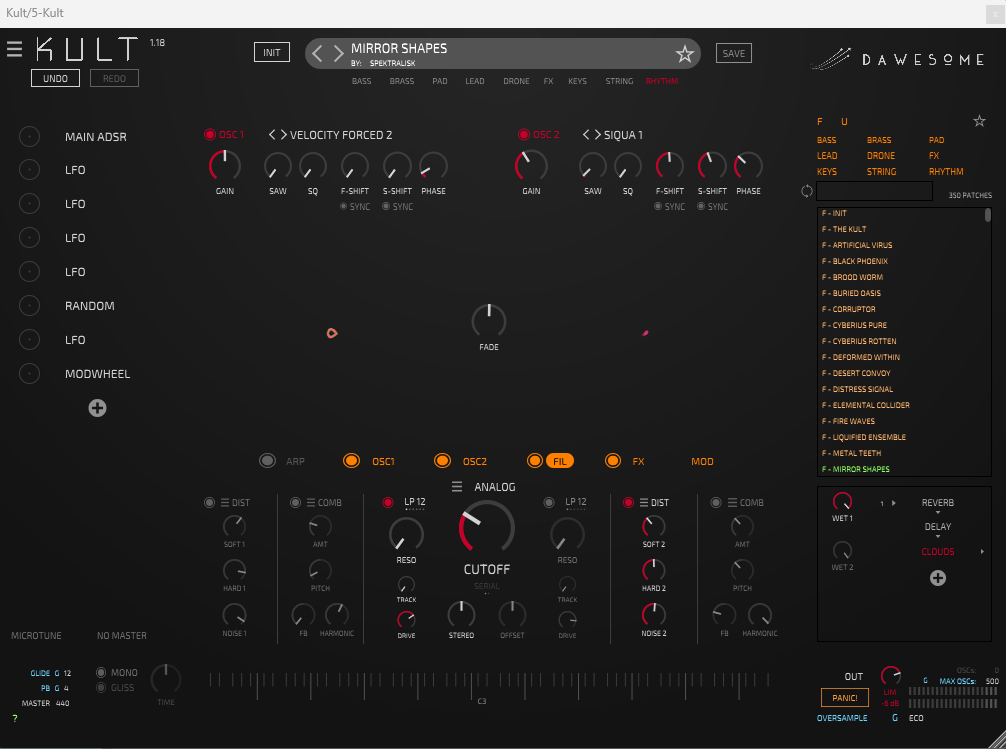Viewport: 1006px width, 749px height.
Task: Switch to the OSC1 tab
Action: coord(383,461)
